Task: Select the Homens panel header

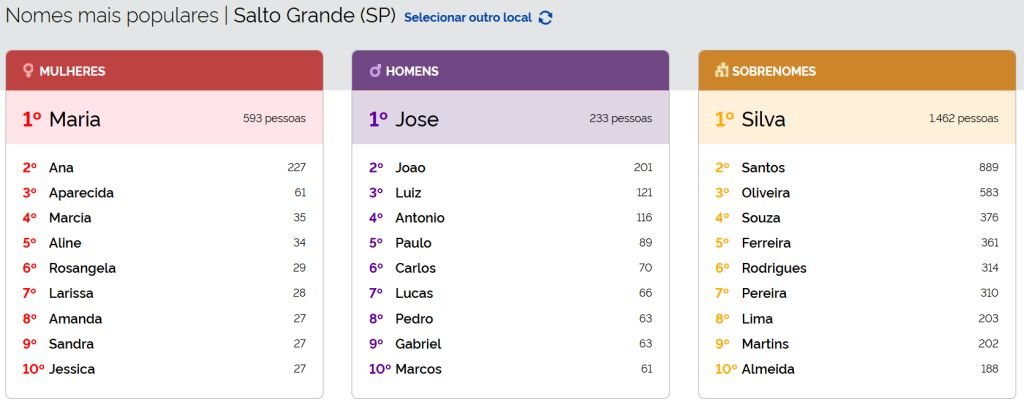Action: 510,71
